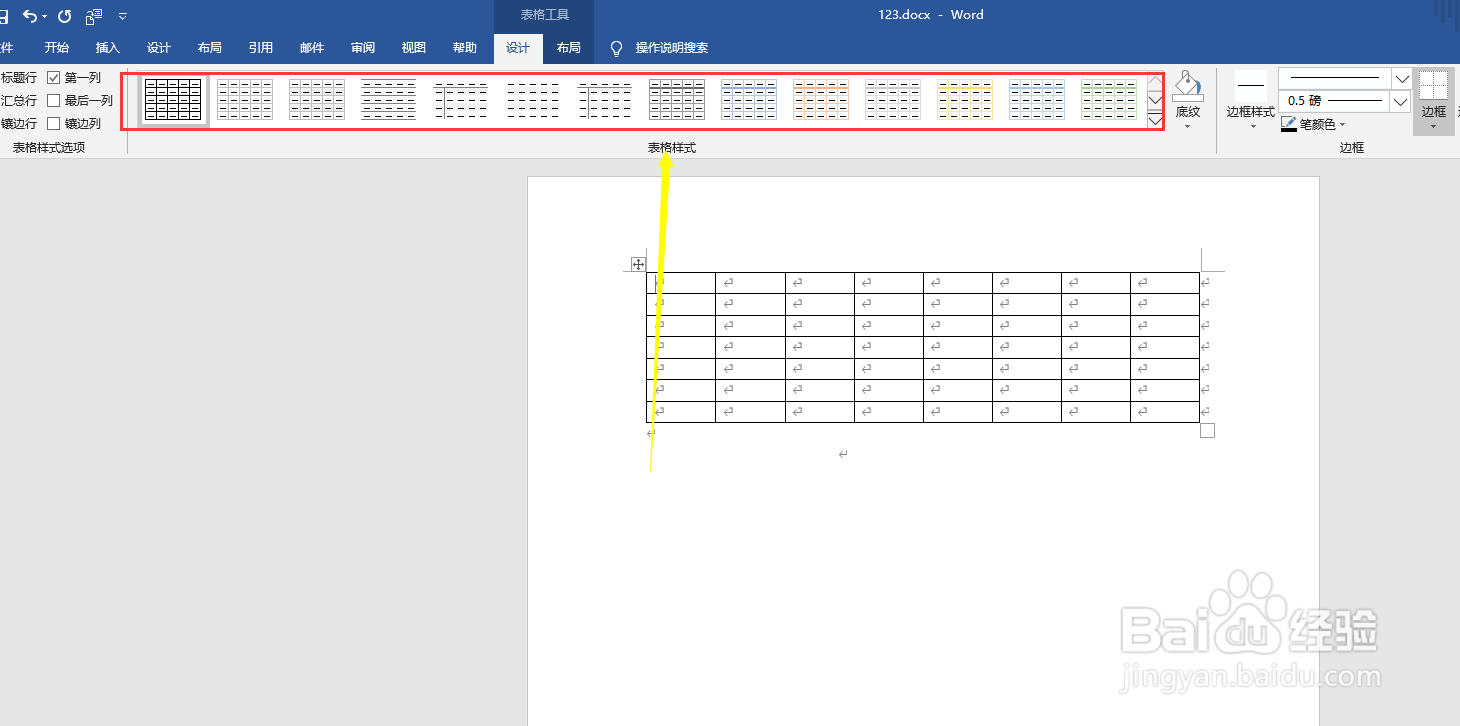Apply the green-accent grid table style
1460x726 pixels.
coord(1109,100)
